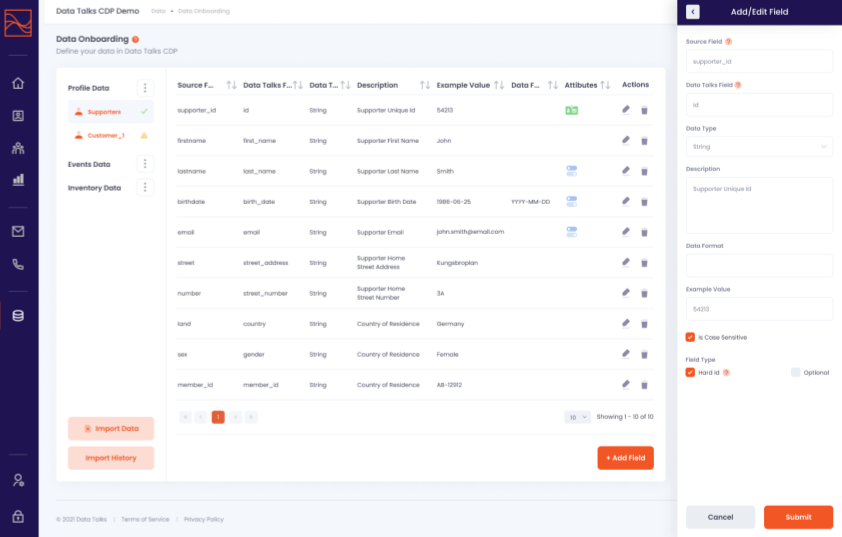Select the Customer_1 profile item
This screenshot has width=842, height=537.
tap(111, 135)
